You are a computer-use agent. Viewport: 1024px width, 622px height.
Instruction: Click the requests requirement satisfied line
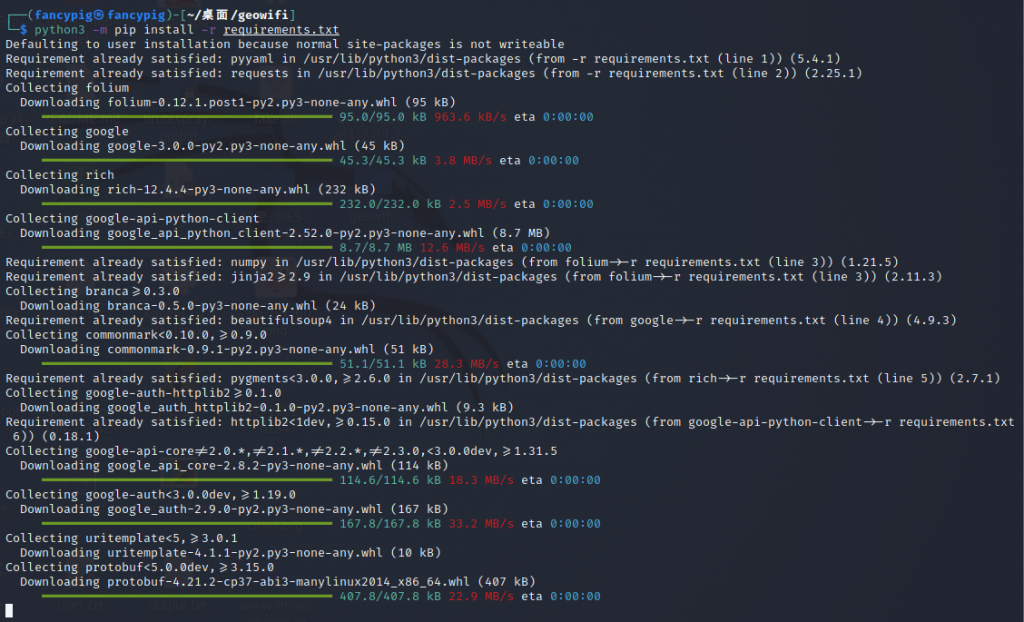434,73
